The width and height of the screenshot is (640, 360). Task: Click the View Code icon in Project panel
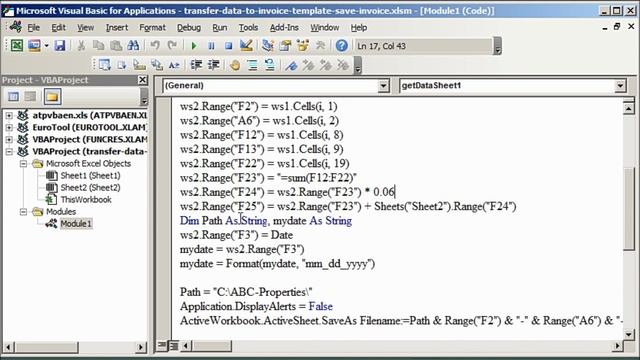(x=13, y=97)
